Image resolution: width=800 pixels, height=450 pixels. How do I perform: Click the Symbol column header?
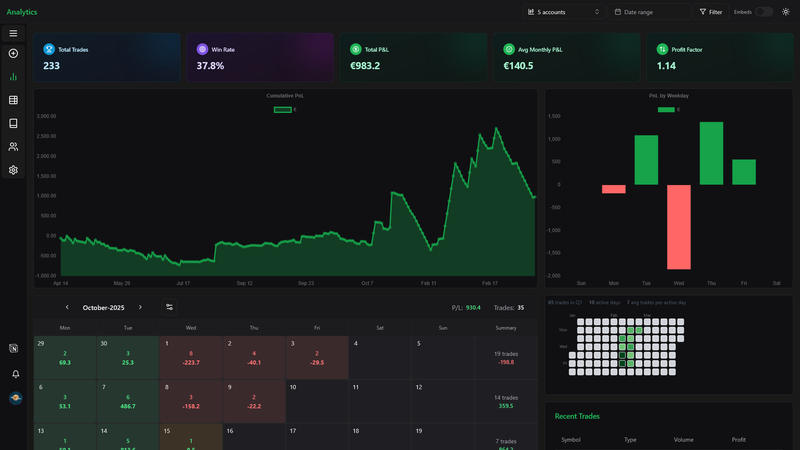(571, 439)
